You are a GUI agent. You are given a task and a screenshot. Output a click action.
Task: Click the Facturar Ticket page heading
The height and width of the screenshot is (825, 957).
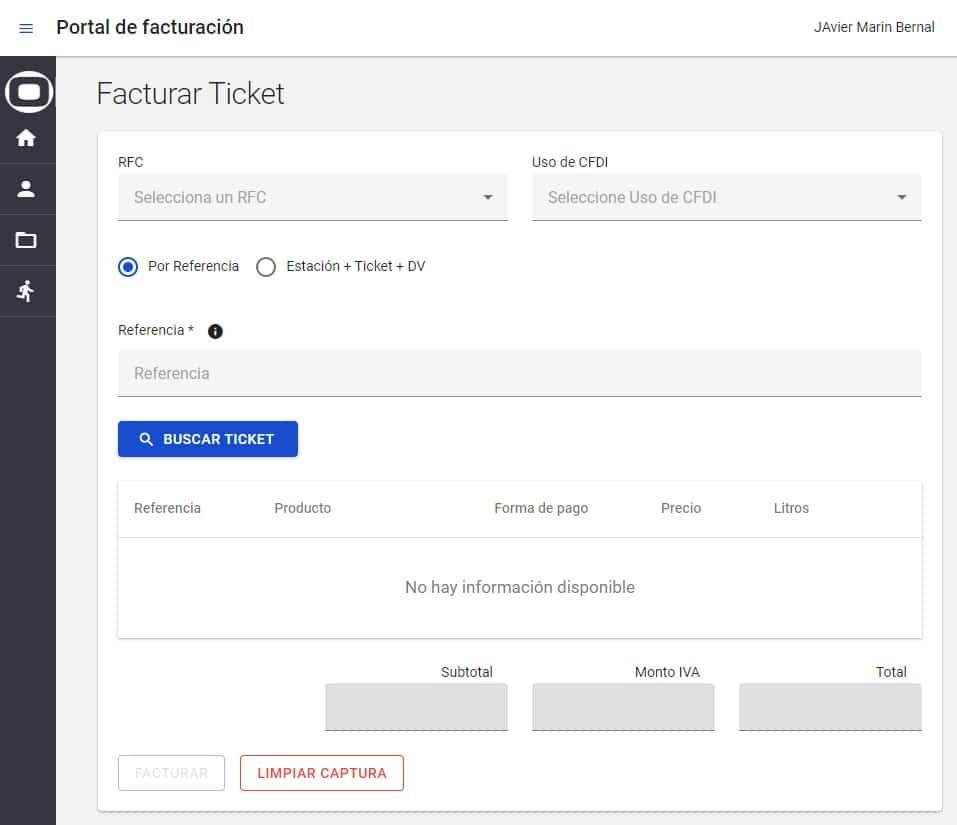tap(190, 94)
